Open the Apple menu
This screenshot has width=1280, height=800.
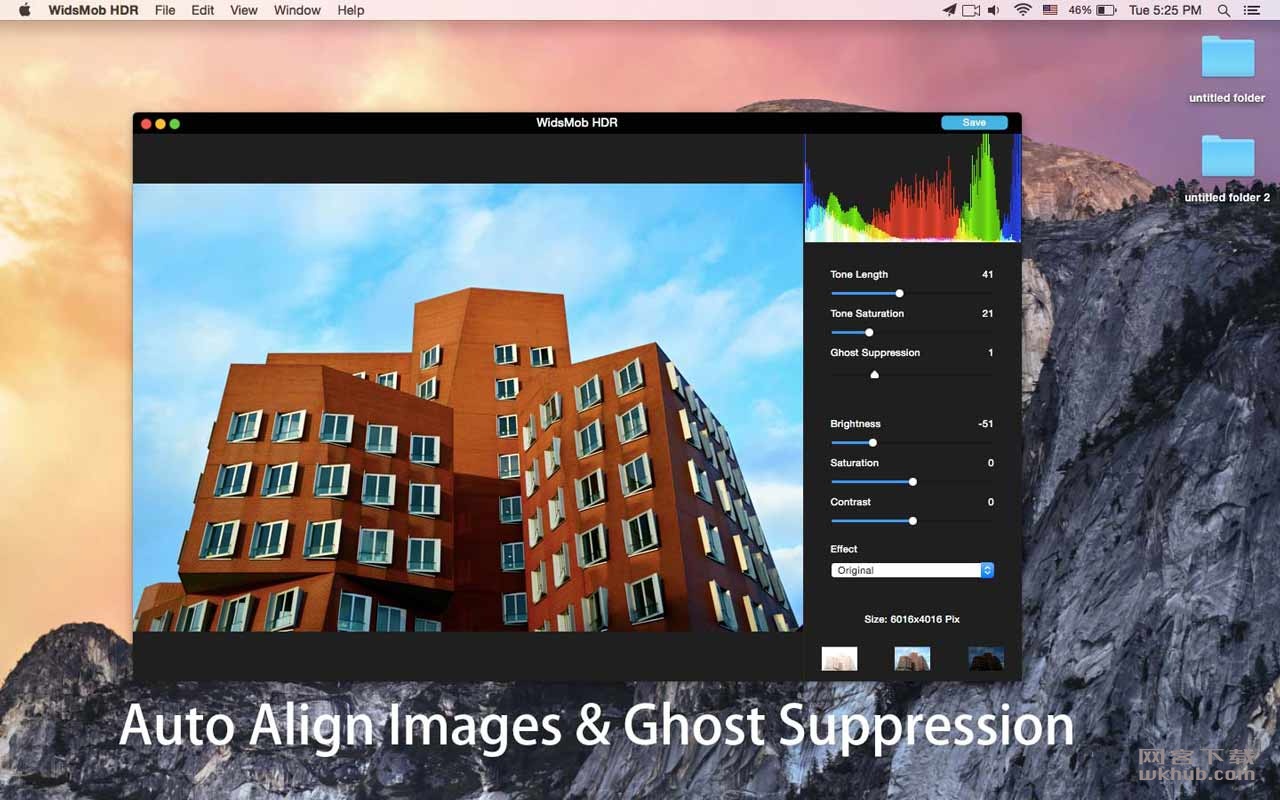[25, 10]
